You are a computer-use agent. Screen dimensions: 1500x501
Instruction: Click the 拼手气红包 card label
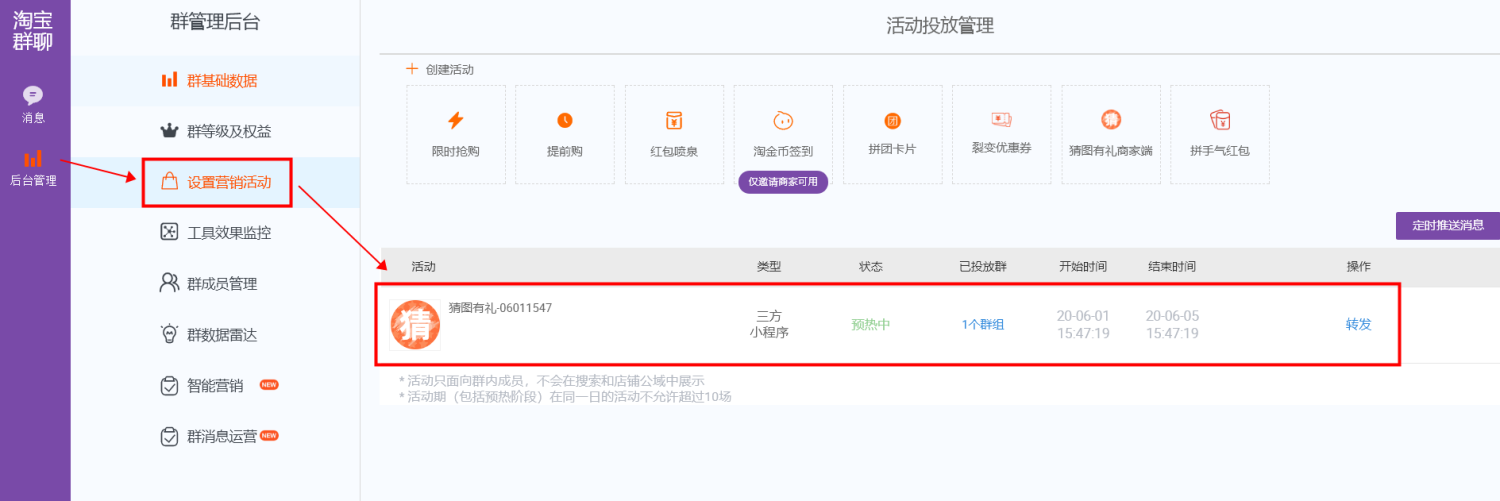[x=1220, y=151]
